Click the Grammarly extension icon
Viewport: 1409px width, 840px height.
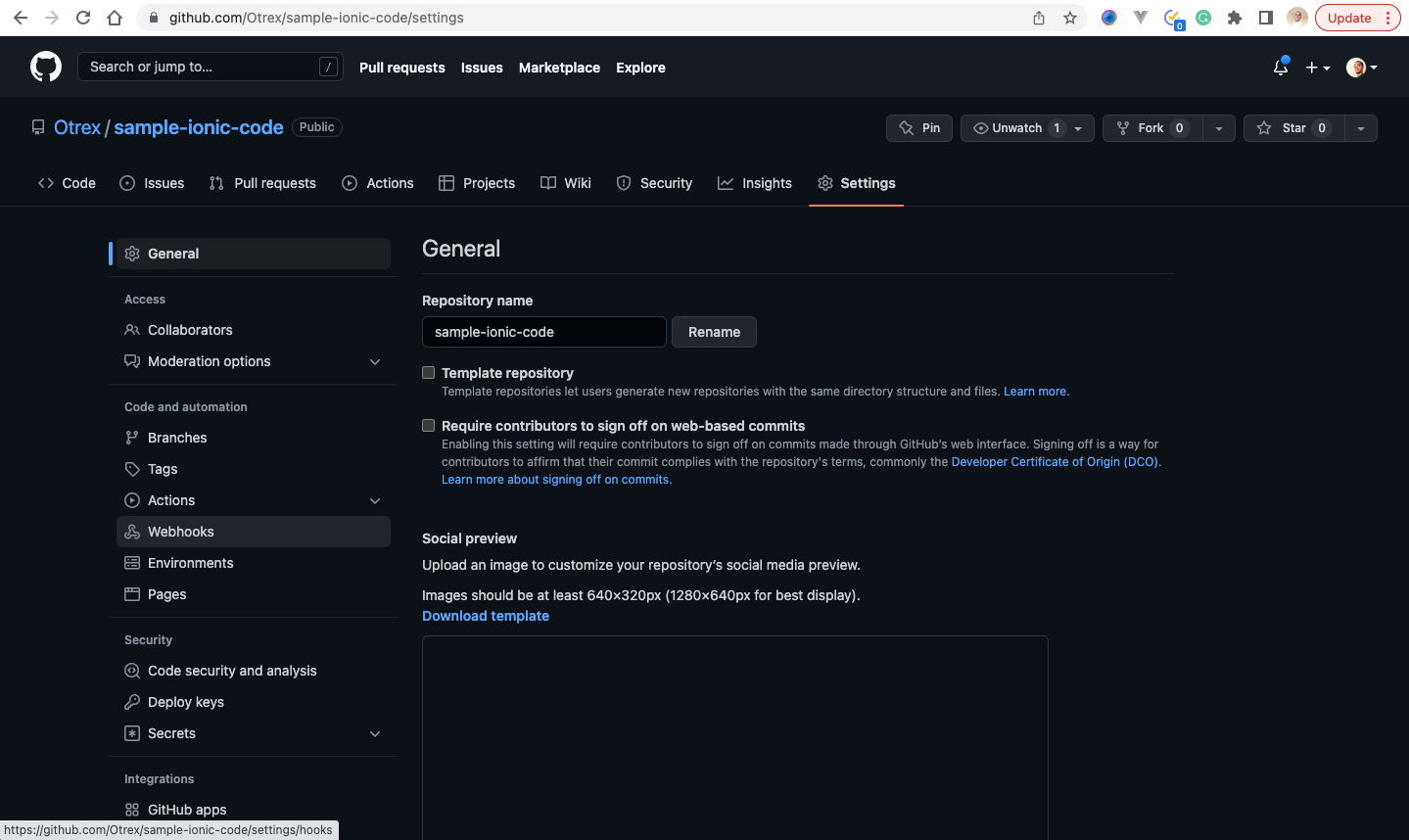[1203, 18]
